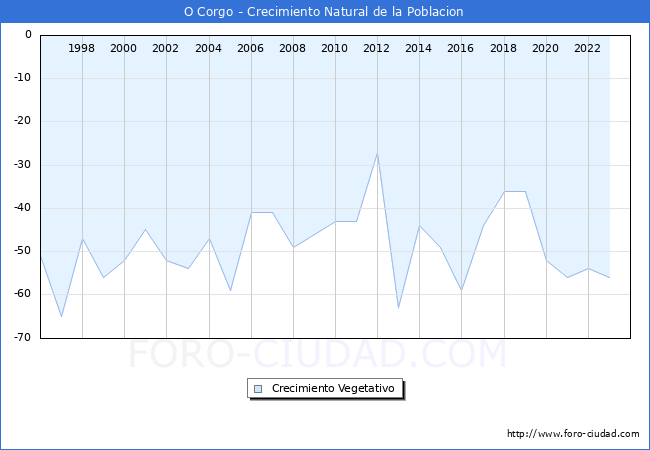Viewport: 650px width, 450px height.
Task: Click the -30 value on the y-axis
Action: [22, 164]
